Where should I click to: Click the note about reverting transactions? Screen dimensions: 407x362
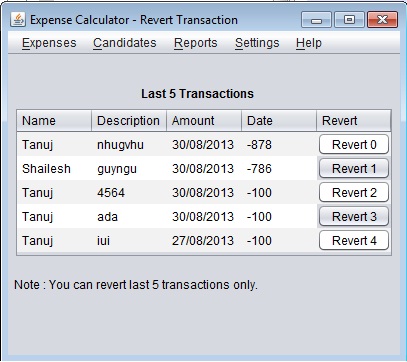136,285
